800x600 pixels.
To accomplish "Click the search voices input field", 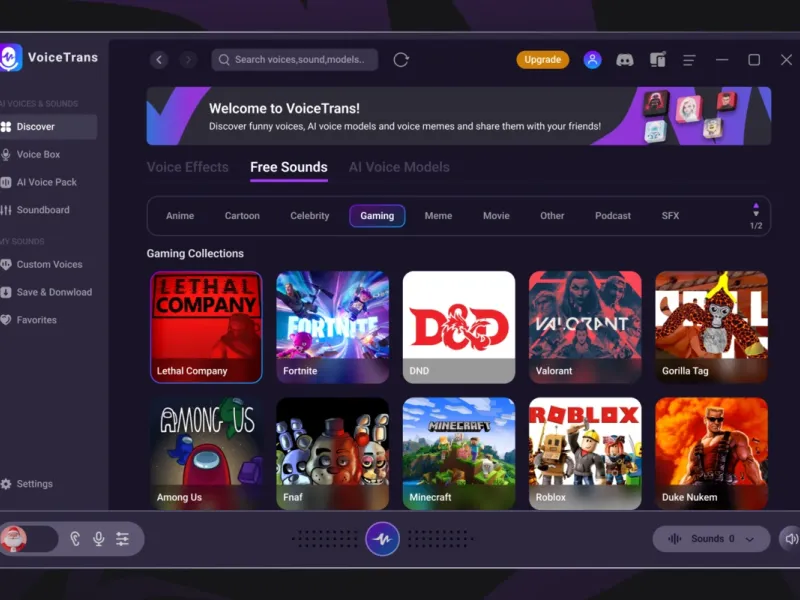I will coord(294,60).
